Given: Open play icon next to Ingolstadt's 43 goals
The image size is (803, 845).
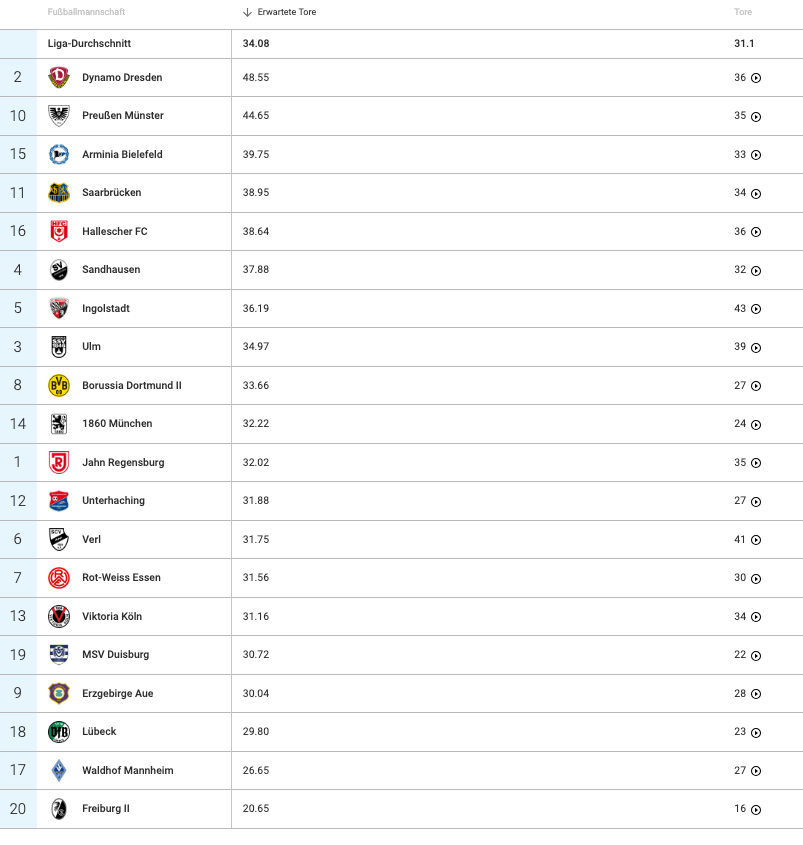Looking at the screenshot, I should [x=756, y=309].
